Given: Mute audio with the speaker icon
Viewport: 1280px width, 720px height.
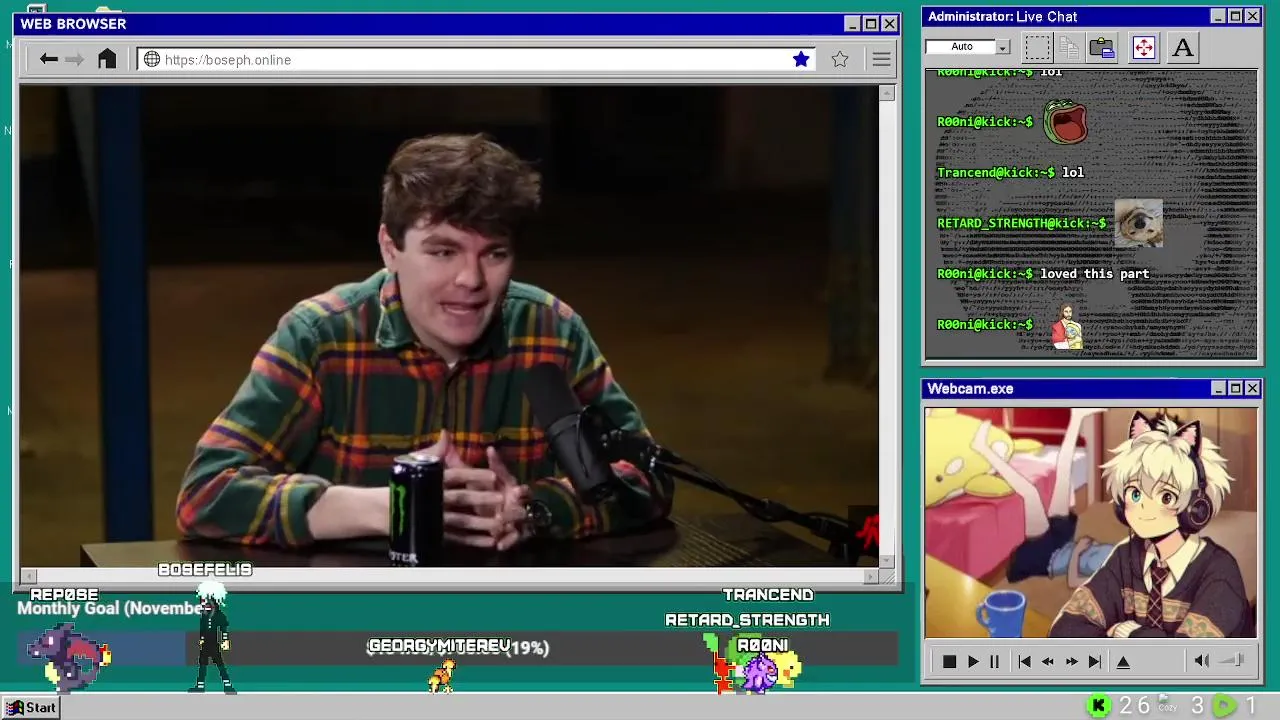Looking at the screenshot, I should (1202, 660).
